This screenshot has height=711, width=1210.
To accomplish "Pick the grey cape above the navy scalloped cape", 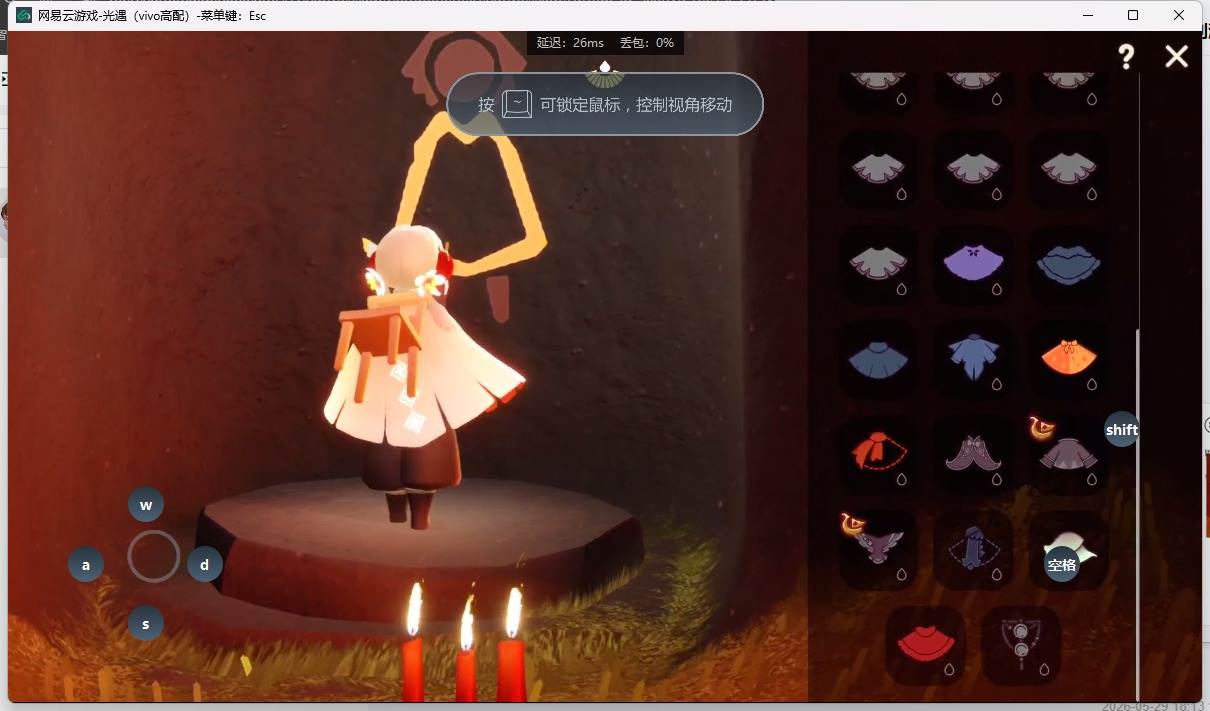I will pyautogui.click(x=1068, y=170).
